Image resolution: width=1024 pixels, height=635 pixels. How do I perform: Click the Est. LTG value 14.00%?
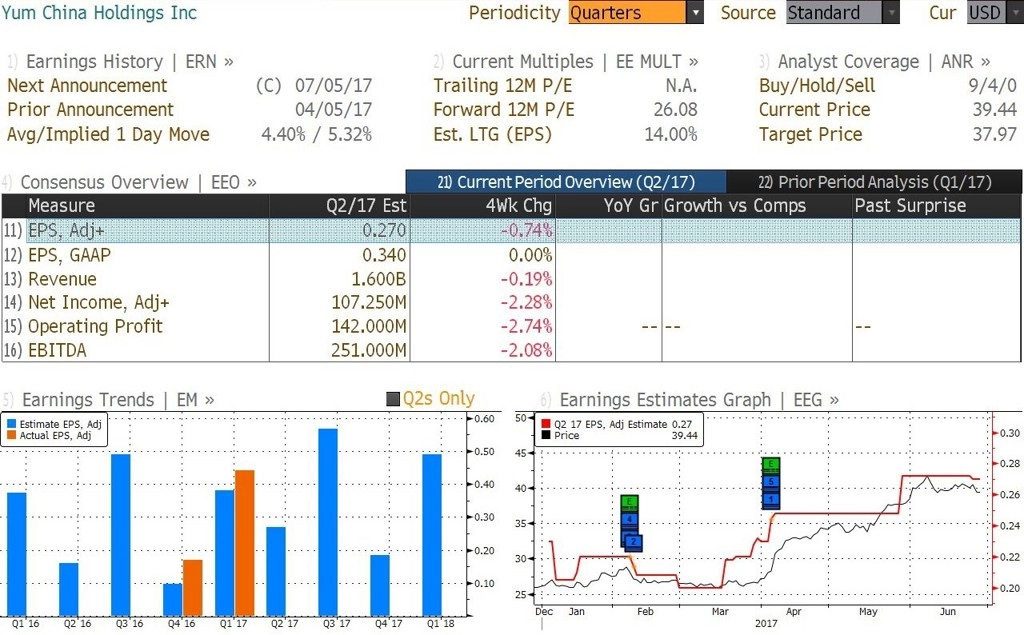click(671, 135)
